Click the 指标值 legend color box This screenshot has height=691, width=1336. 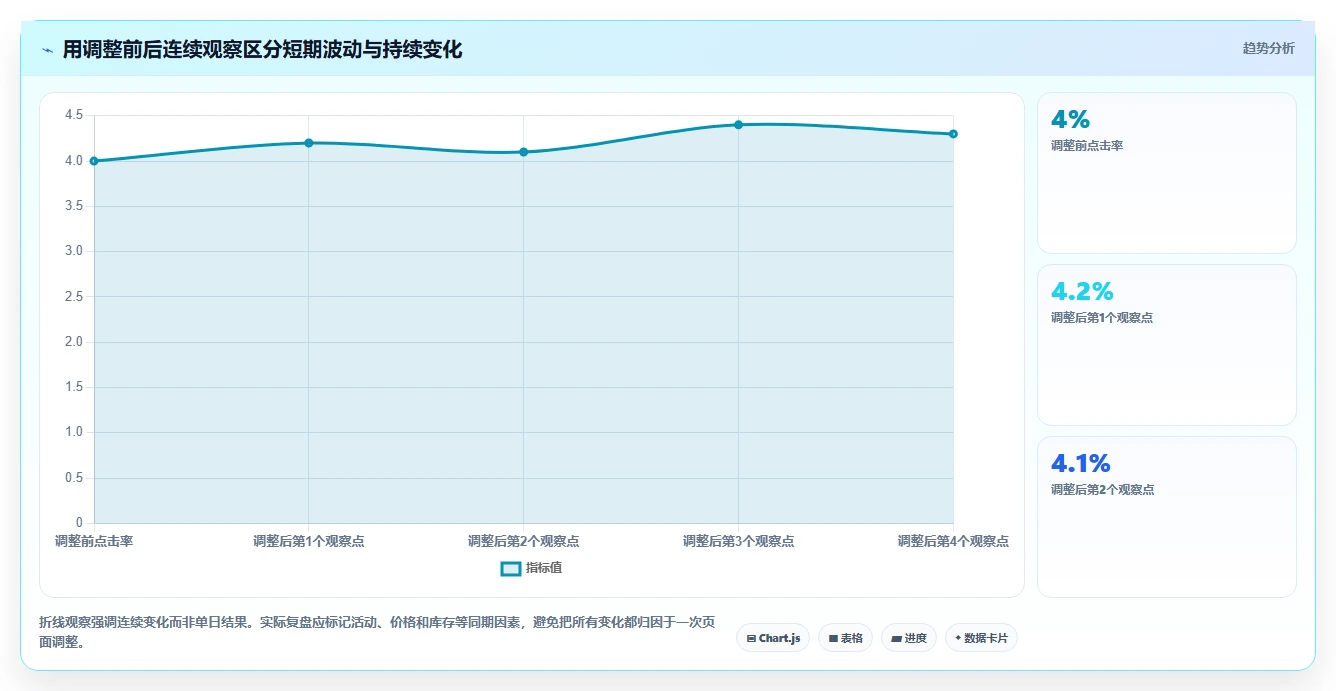click(x=510, y=568)
